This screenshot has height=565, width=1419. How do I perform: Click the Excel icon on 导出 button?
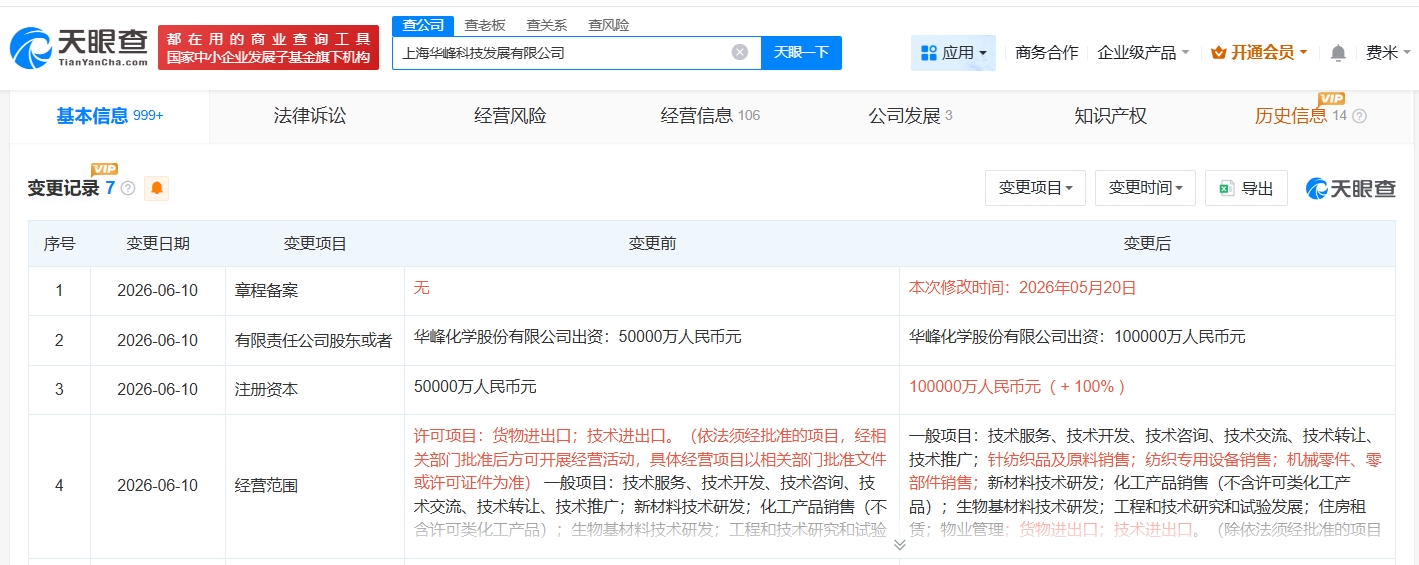(x=1226, y=188)
